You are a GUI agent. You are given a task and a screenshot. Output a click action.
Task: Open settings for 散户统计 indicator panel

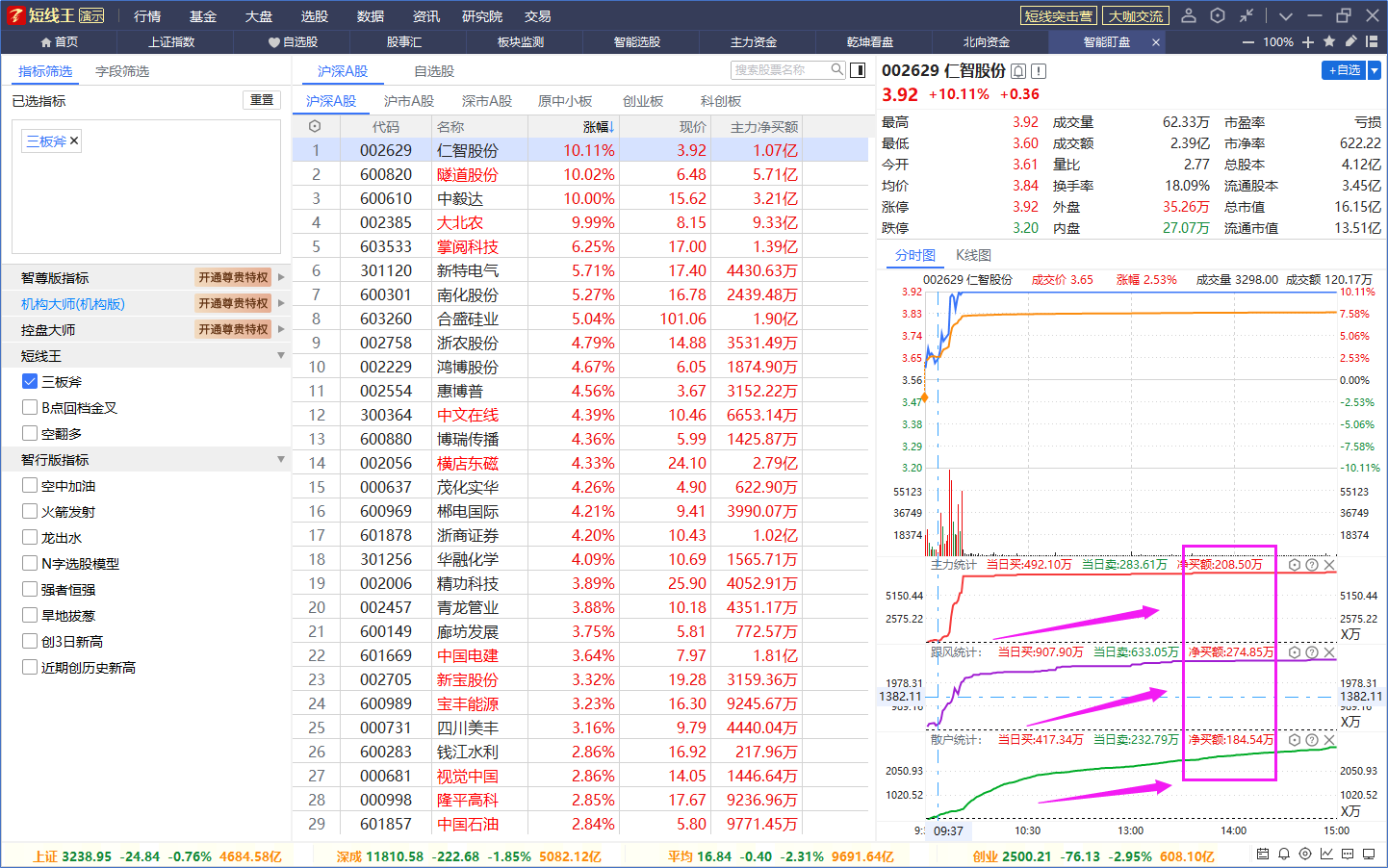pos(1295,740)
